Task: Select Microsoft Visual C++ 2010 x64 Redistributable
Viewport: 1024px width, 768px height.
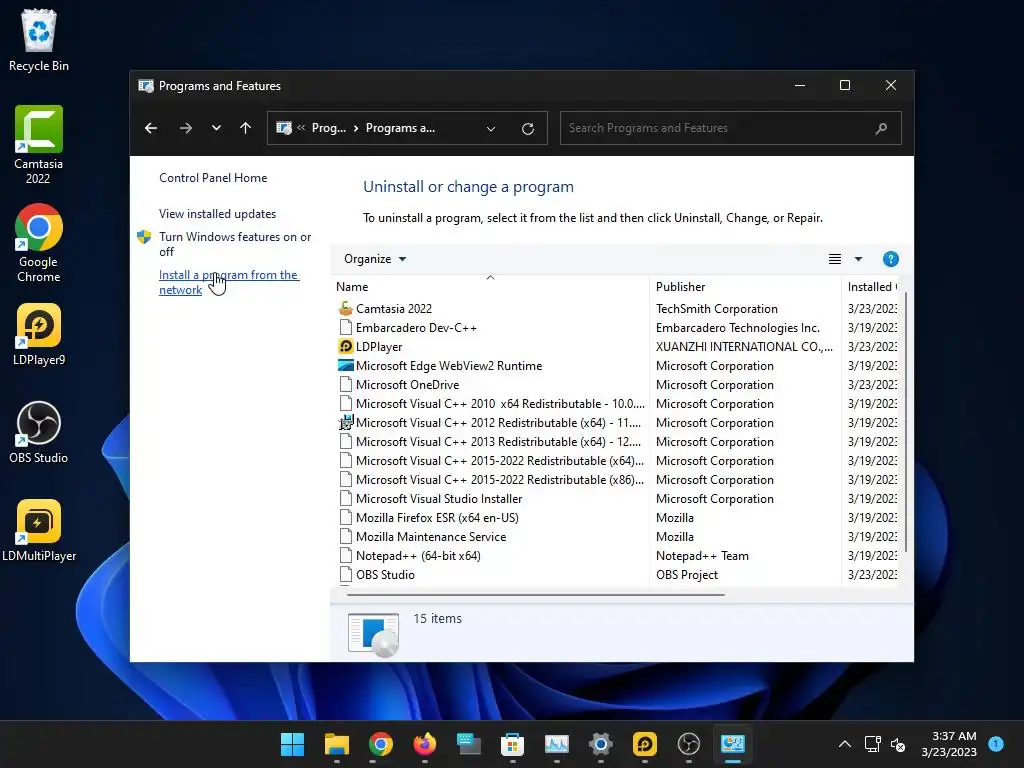Action: tap(500, 404)
